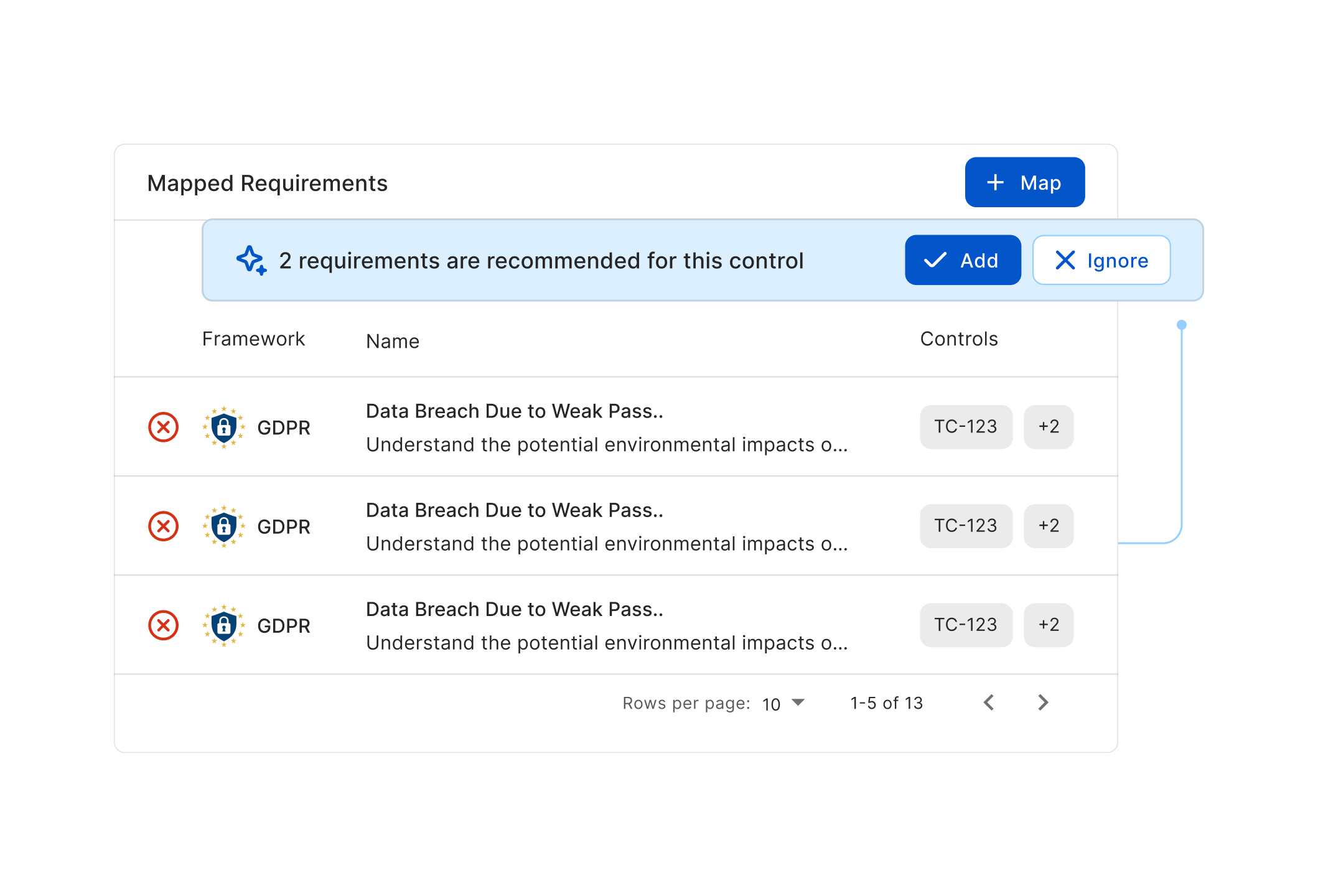The width and height of the screenshot is (1318, 896).
Task: Expand the +2 controls chip in first row
Action: coord(1049,427)
